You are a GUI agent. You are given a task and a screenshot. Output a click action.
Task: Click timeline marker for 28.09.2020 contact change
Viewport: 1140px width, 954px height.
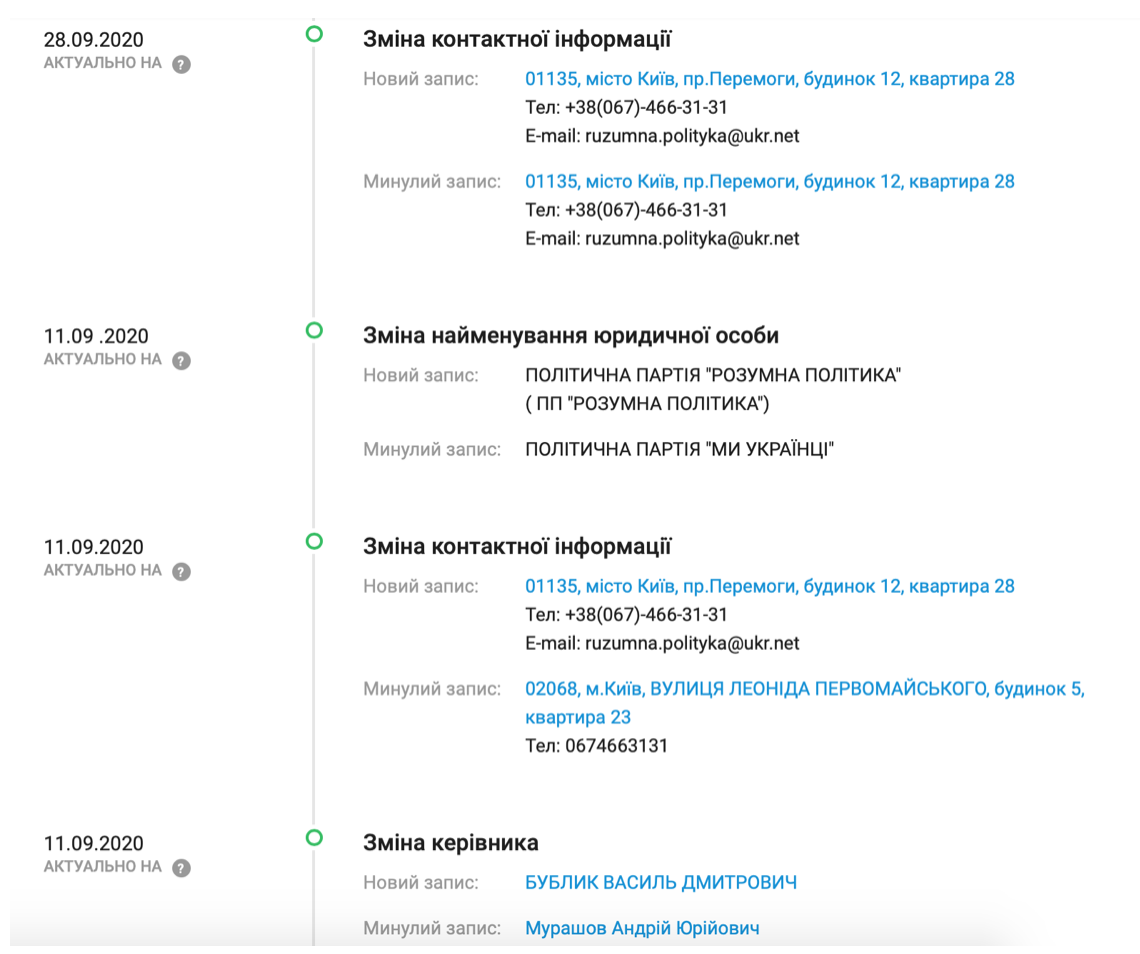314,34
